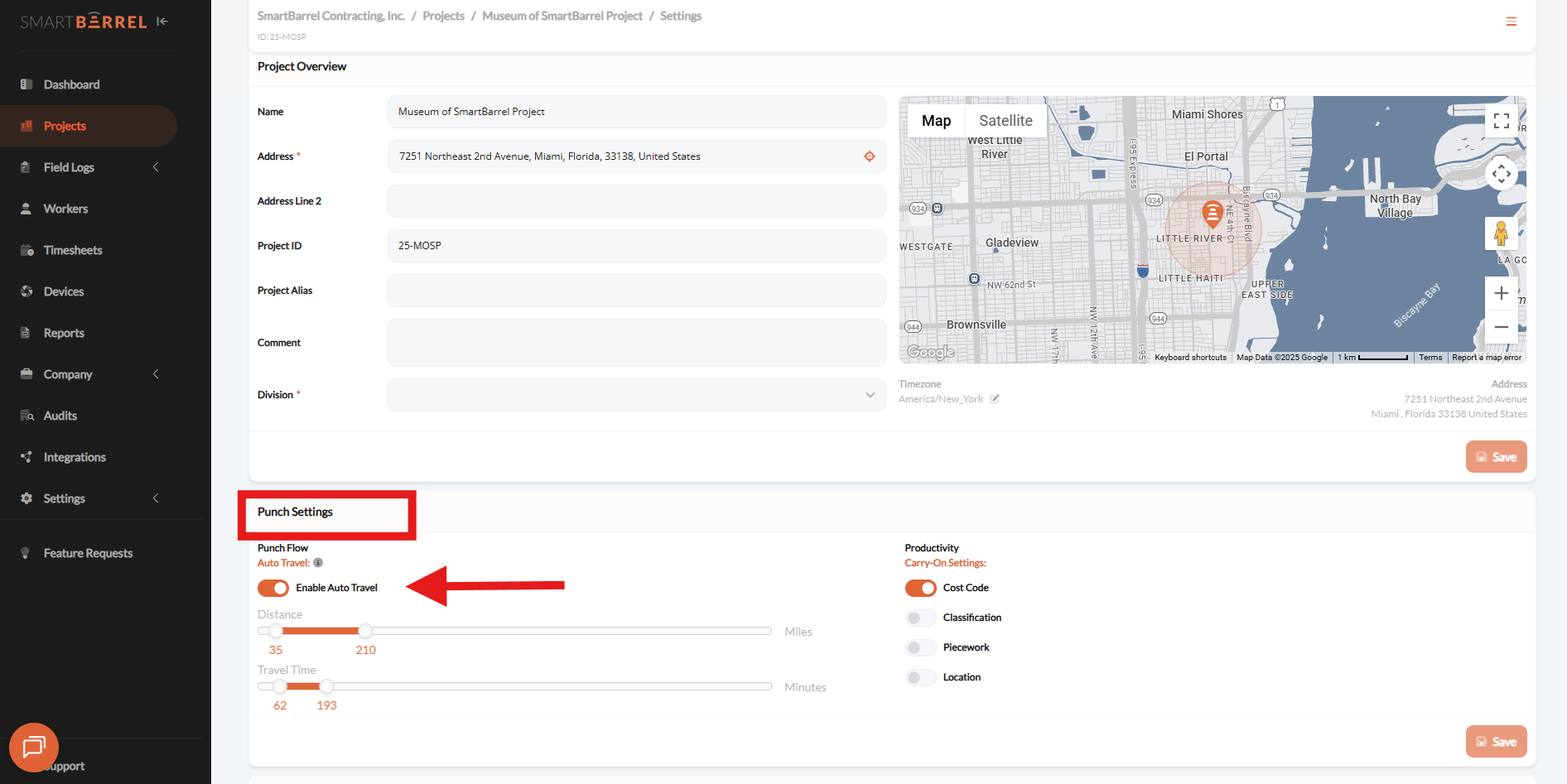Screen dimensions: 1567x784
Task: Open the Division dropdown
Action: click(x=636, y=395)
